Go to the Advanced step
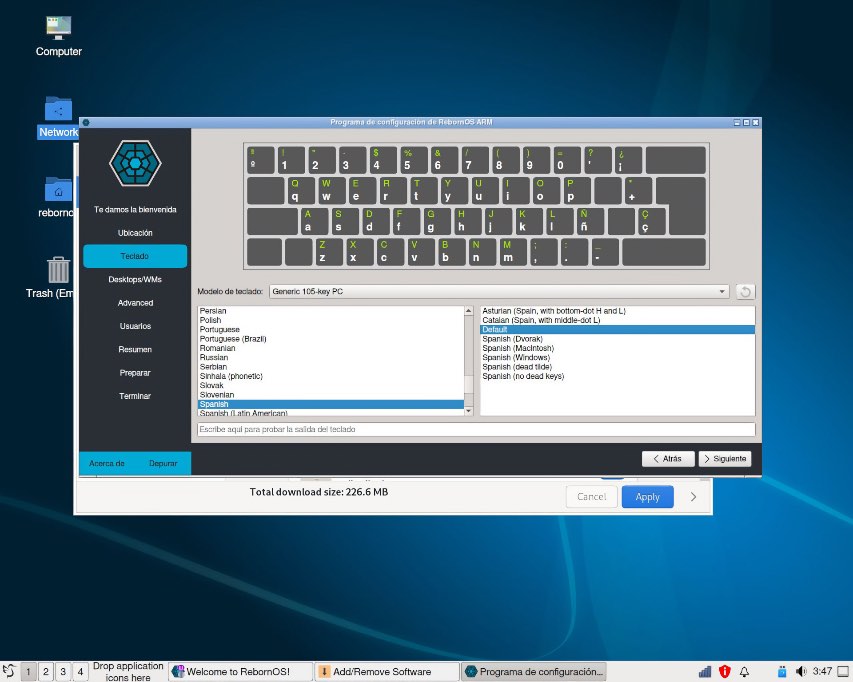The width and height of the screenshot is (853, 682). [x=135, y=303]
